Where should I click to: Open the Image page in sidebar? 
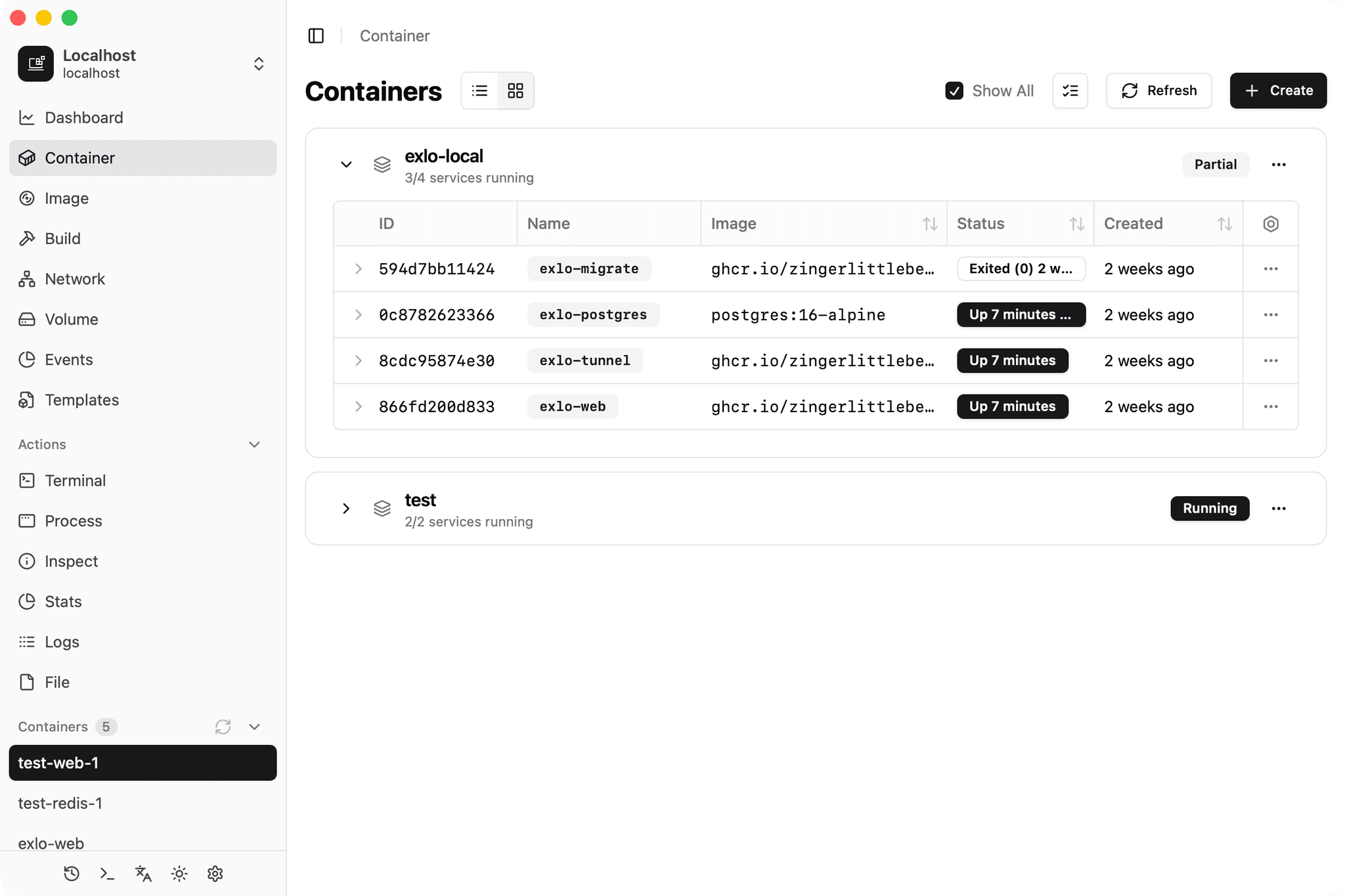(66, 198)
